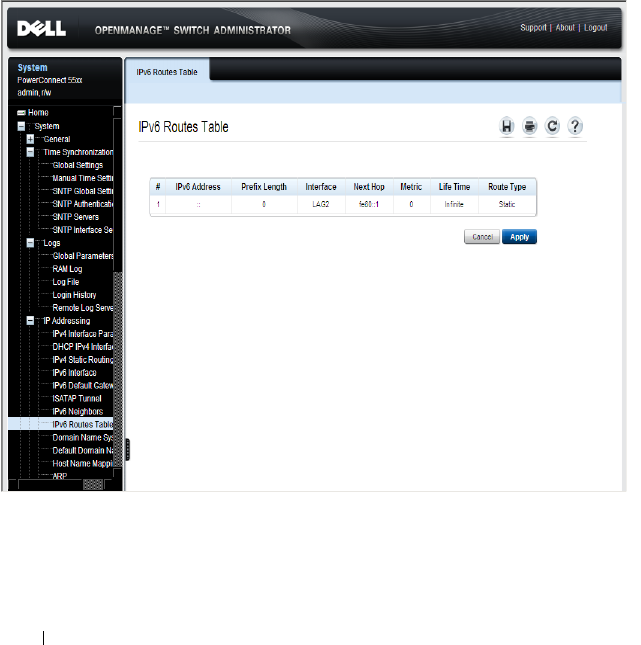
Task: Open IPv4 Static Routing tree item
Action: coord(83,360)
